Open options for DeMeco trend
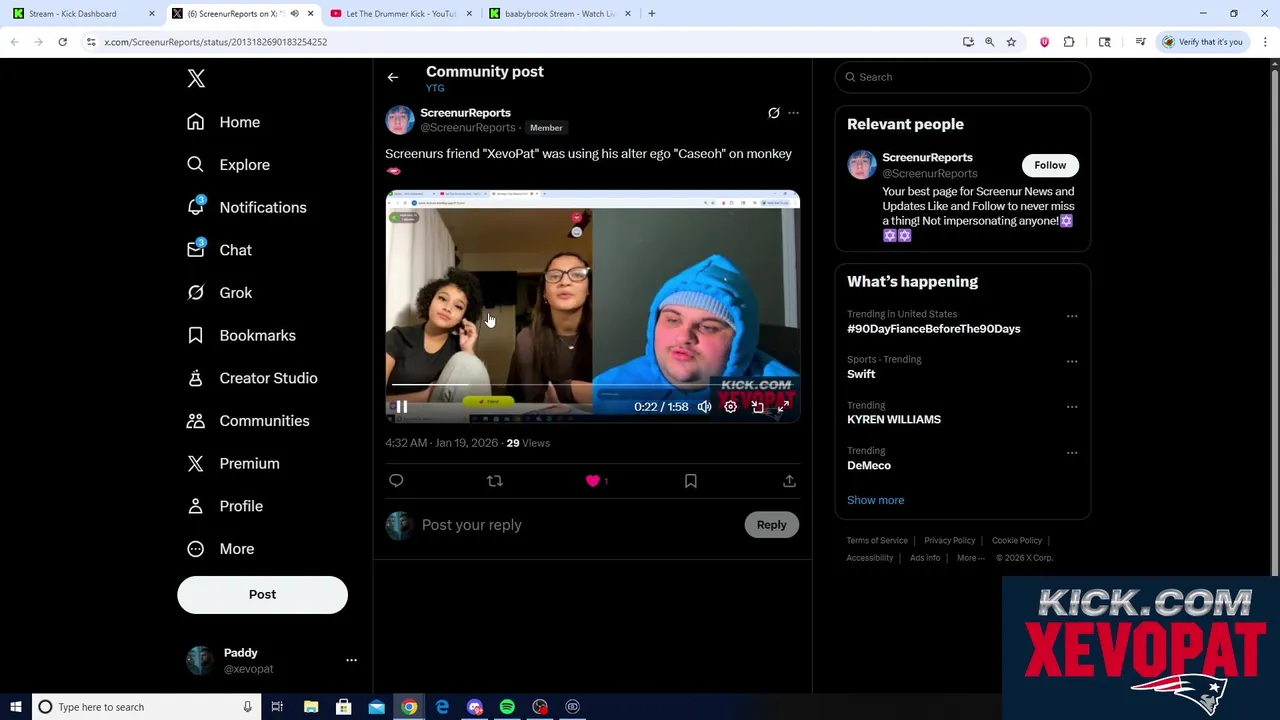This screenshot has width=1280, height=720. point(1072,452)
